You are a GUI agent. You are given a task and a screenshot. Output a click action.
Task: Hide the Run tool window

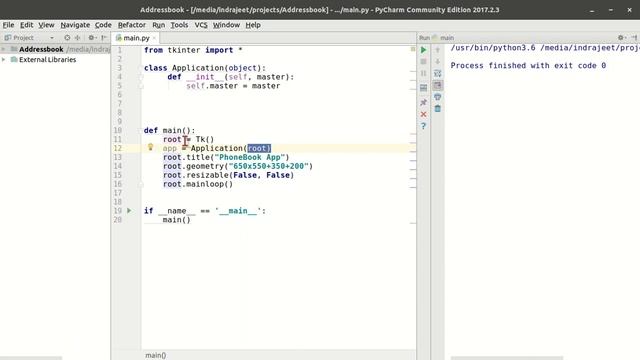pyautogui.click(x=634, y=38)
